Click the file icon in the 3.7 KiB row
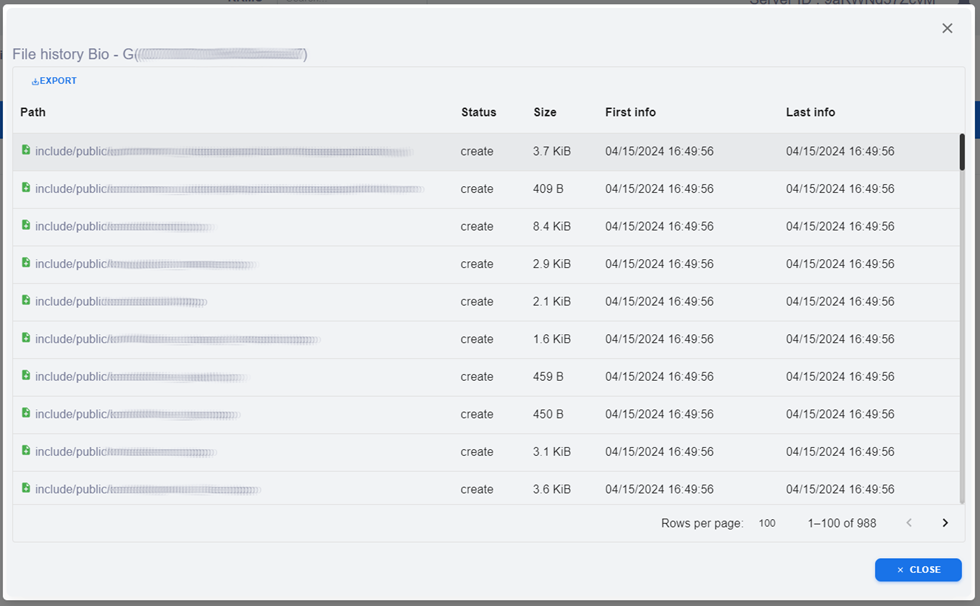The image size is (980, 606). [26, 150]
